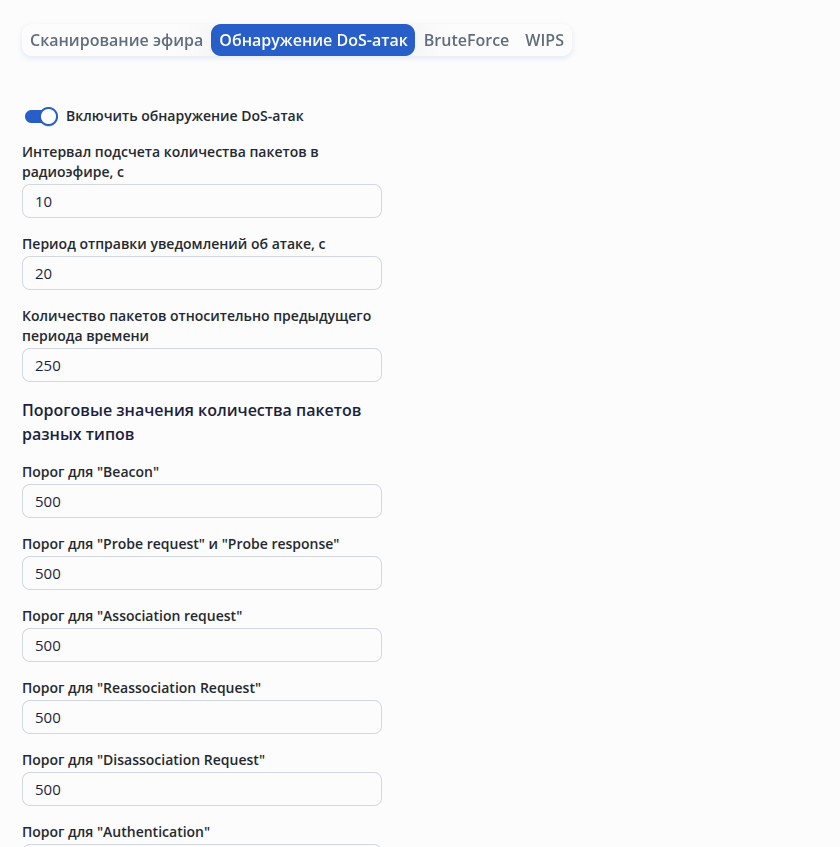Open the BruteForce tab
840x847 pixels.
(466, 41)
